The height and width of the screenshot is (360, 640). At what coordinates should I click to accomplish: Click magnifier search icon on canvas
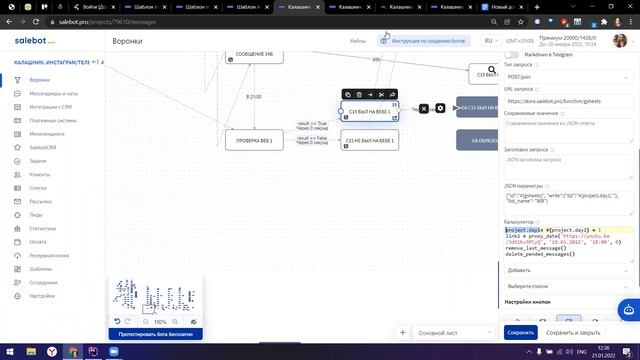pyautogui.click(x=492, y=70)
